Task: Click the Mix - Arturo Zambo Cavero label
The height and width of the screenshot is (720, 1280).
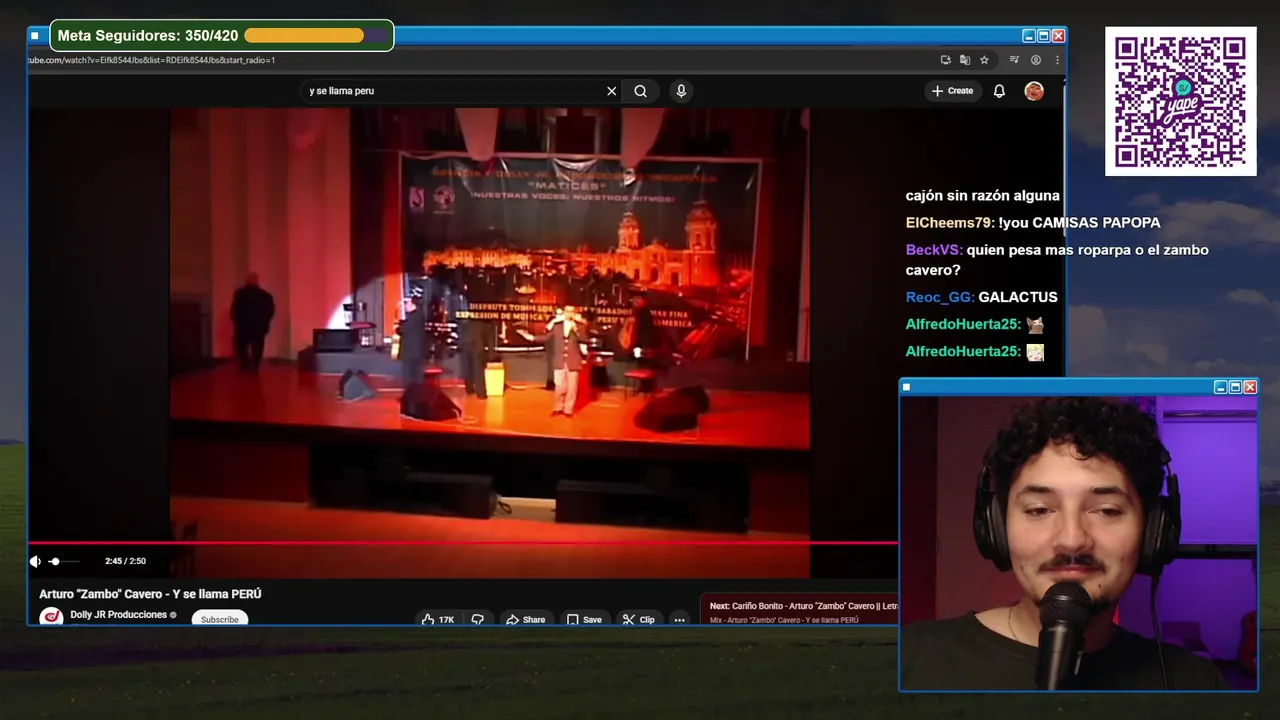Action: pos(784,620)
